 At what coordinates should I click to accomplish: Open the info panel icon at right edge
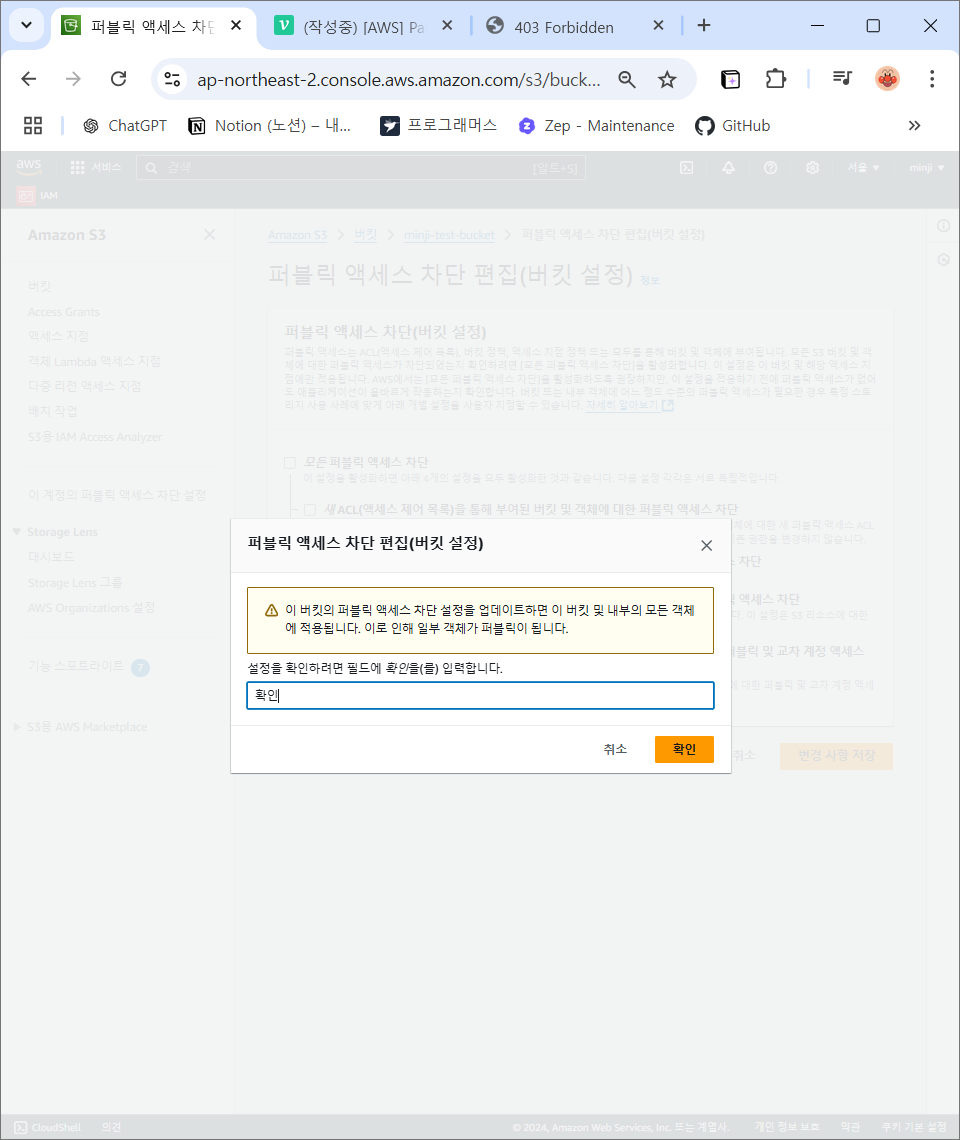[943, 226]
